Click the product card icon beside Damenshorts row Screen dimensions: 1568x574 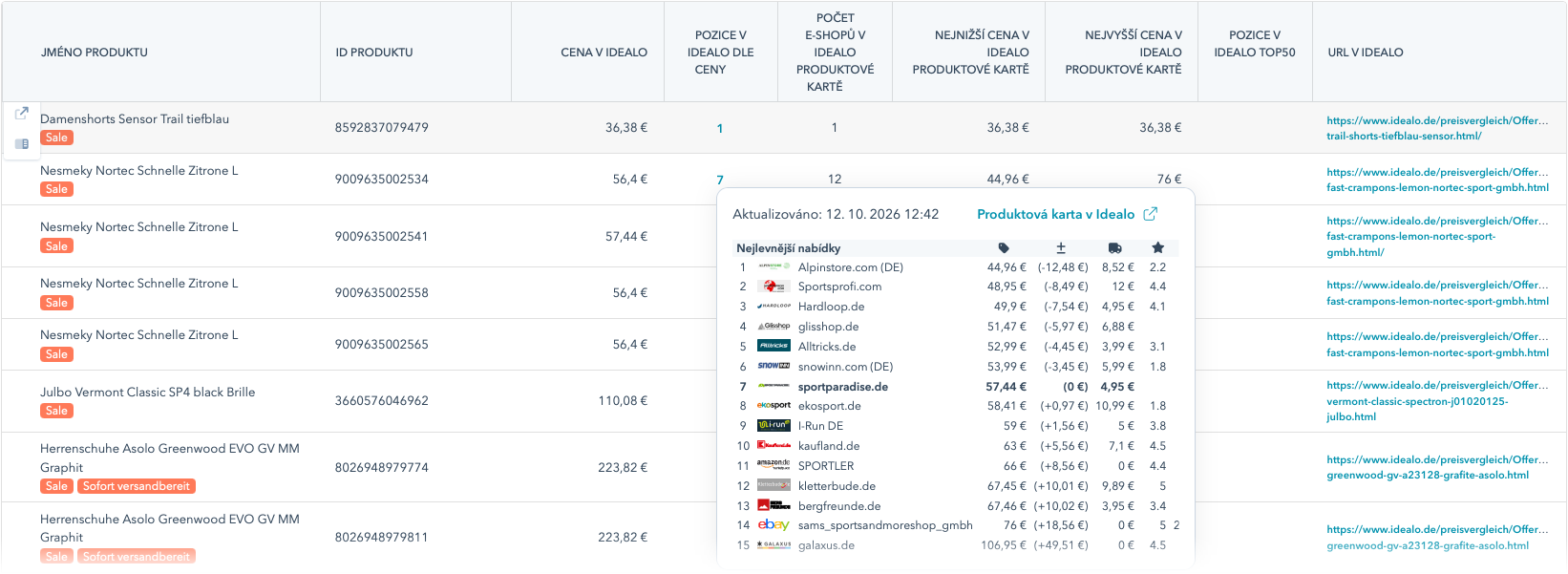(21, 144)
